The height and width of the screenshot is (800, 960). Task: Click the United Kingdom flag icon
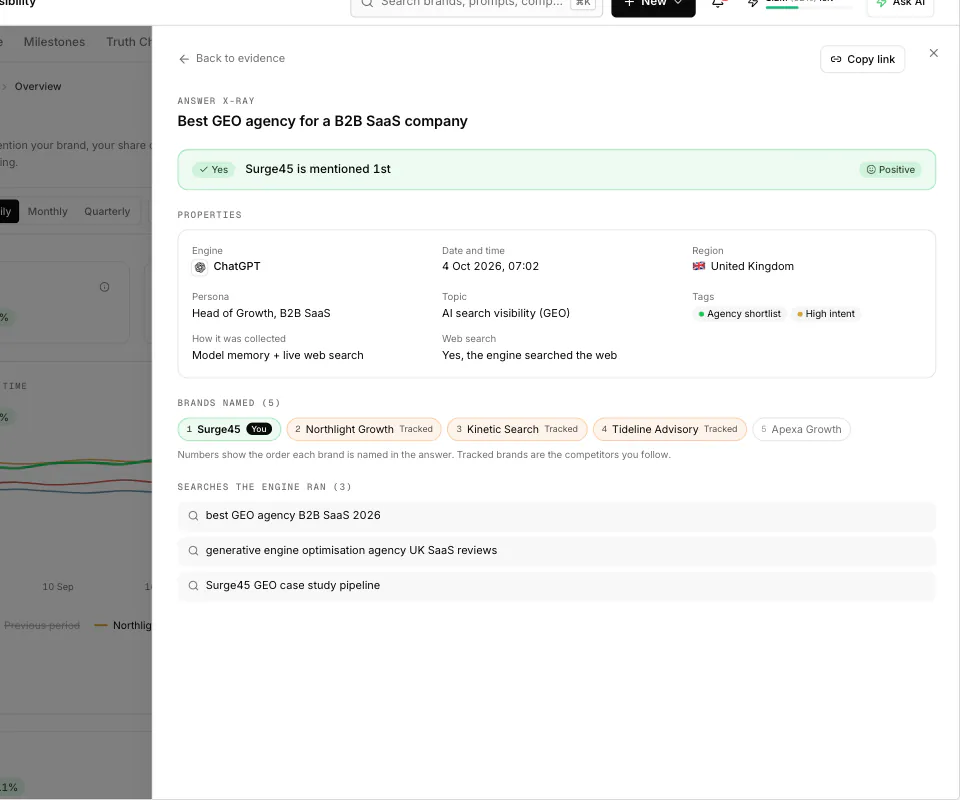point(699,266)
